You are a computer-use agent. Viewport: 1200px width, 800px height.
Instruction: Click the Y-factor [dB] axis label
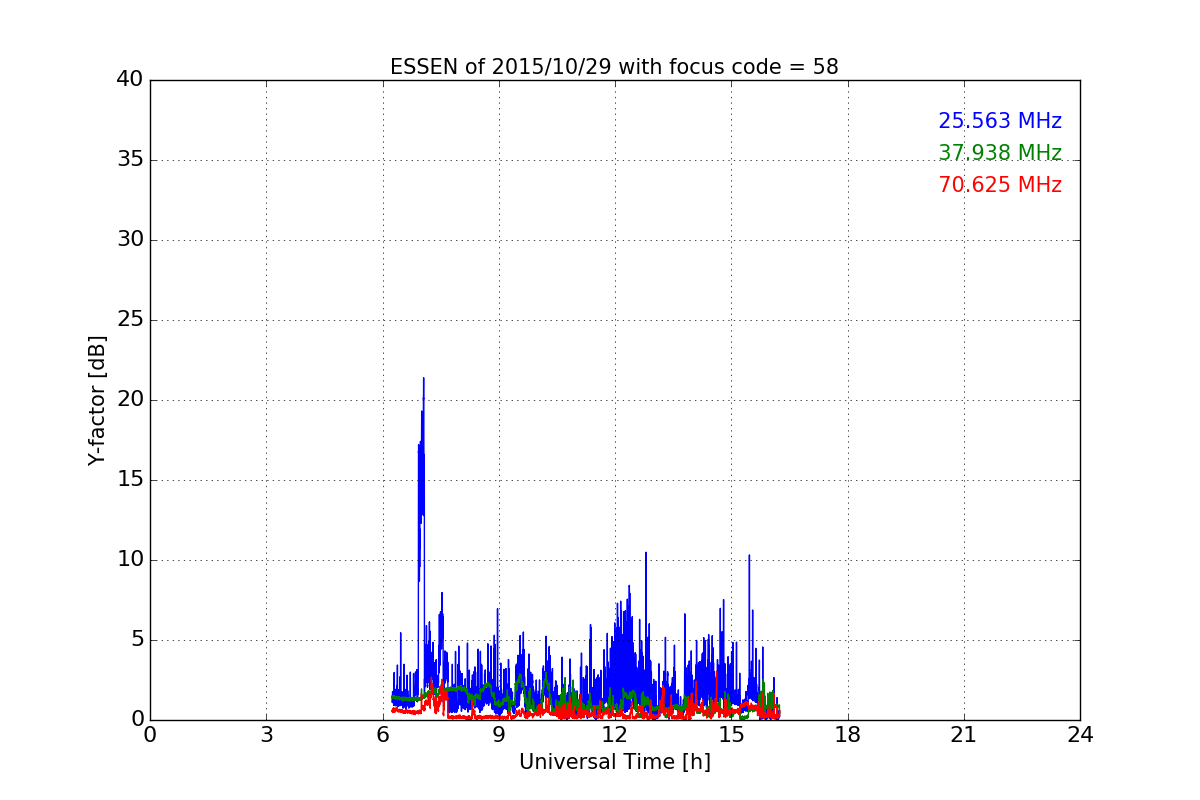pos(97,400)
